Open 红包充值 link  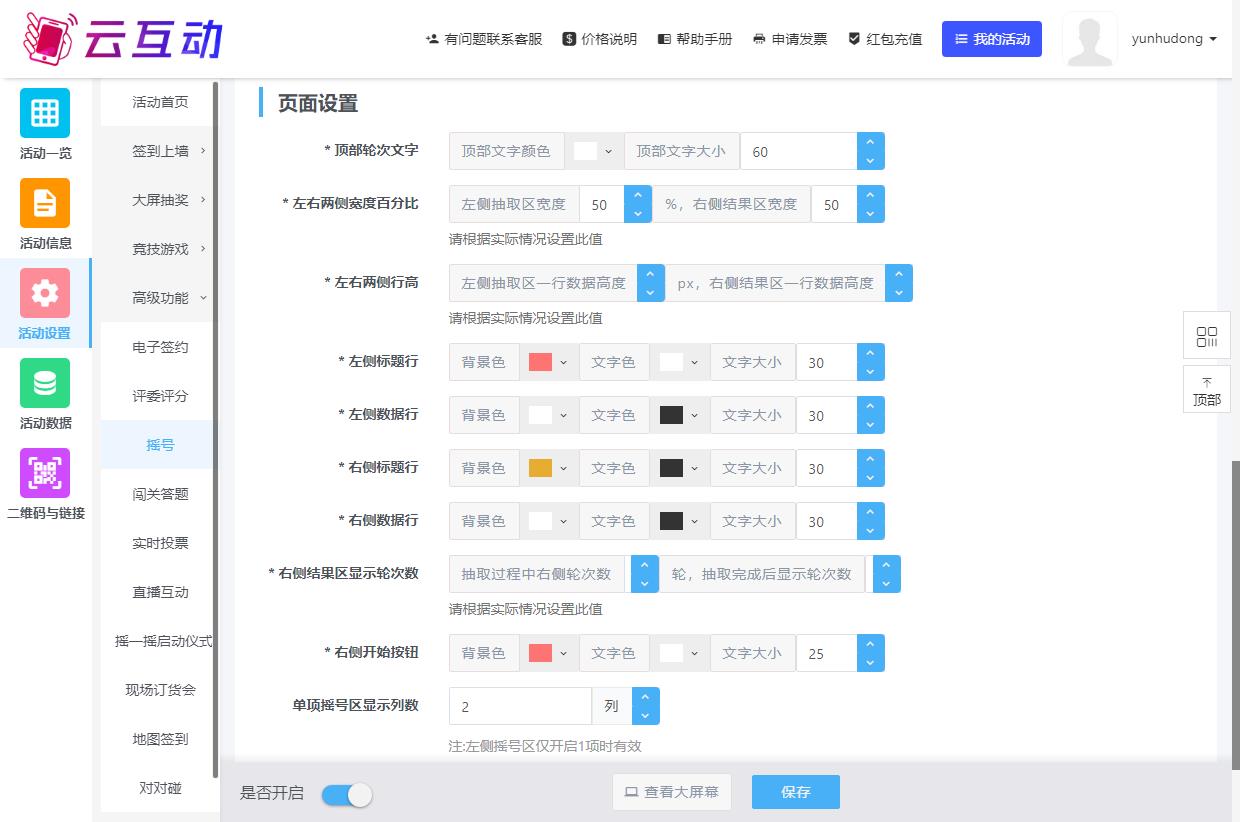point(885,39)
